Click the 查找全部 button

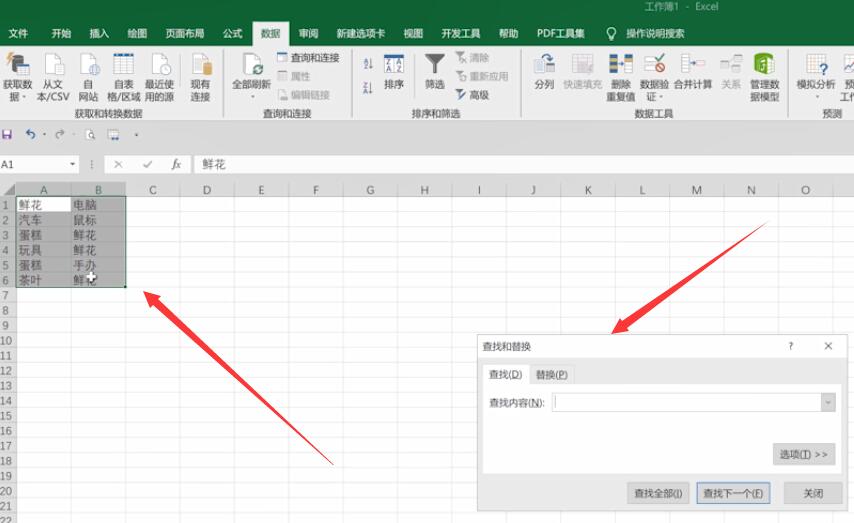point(658,493)
